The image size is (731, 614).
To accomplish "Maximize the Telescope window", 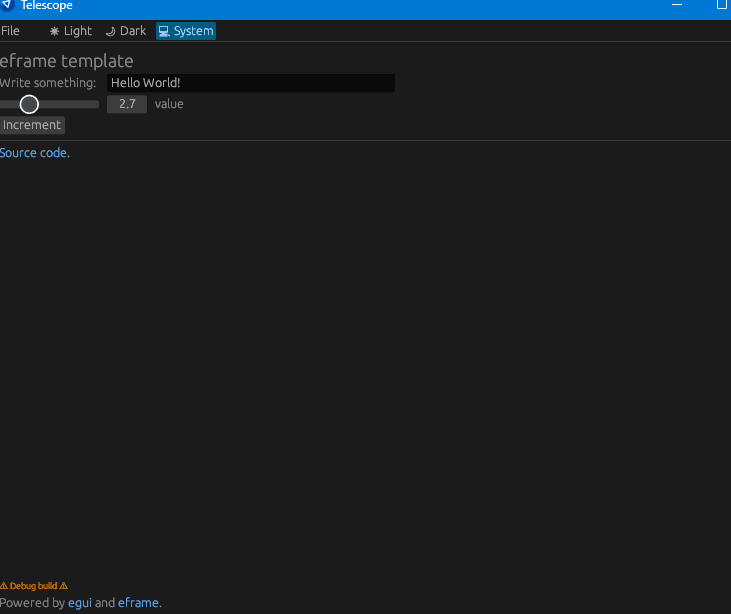I will click(721, 5).
